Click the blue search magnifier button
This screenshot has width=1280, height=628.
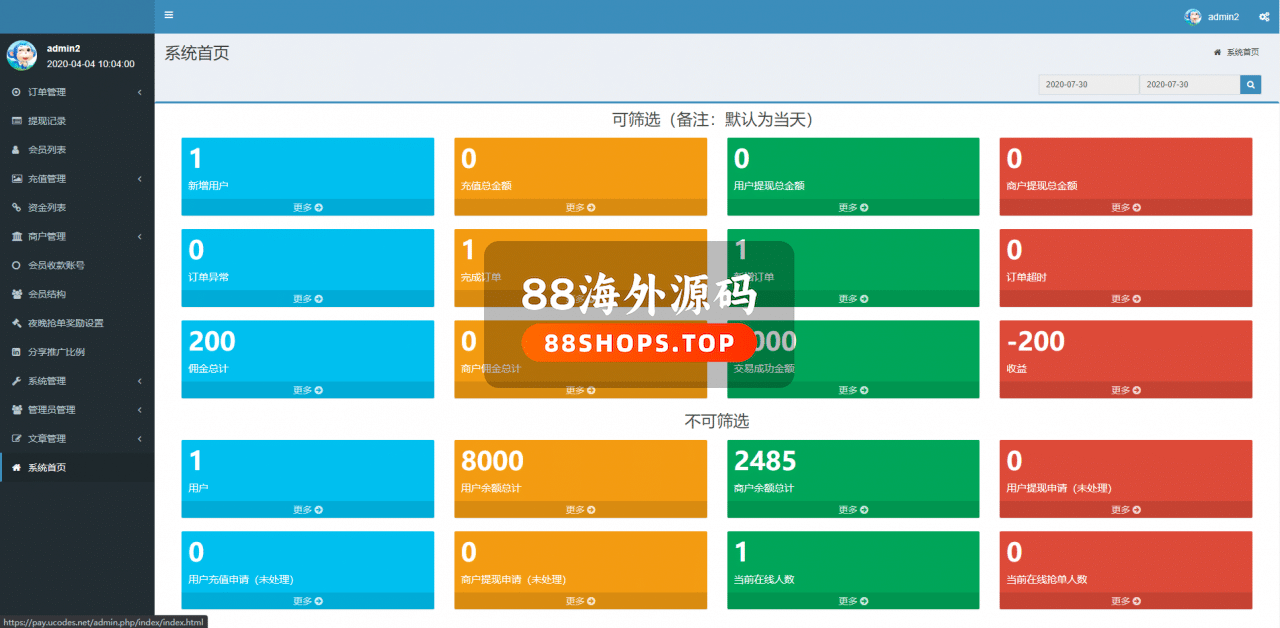point(1250,85)
